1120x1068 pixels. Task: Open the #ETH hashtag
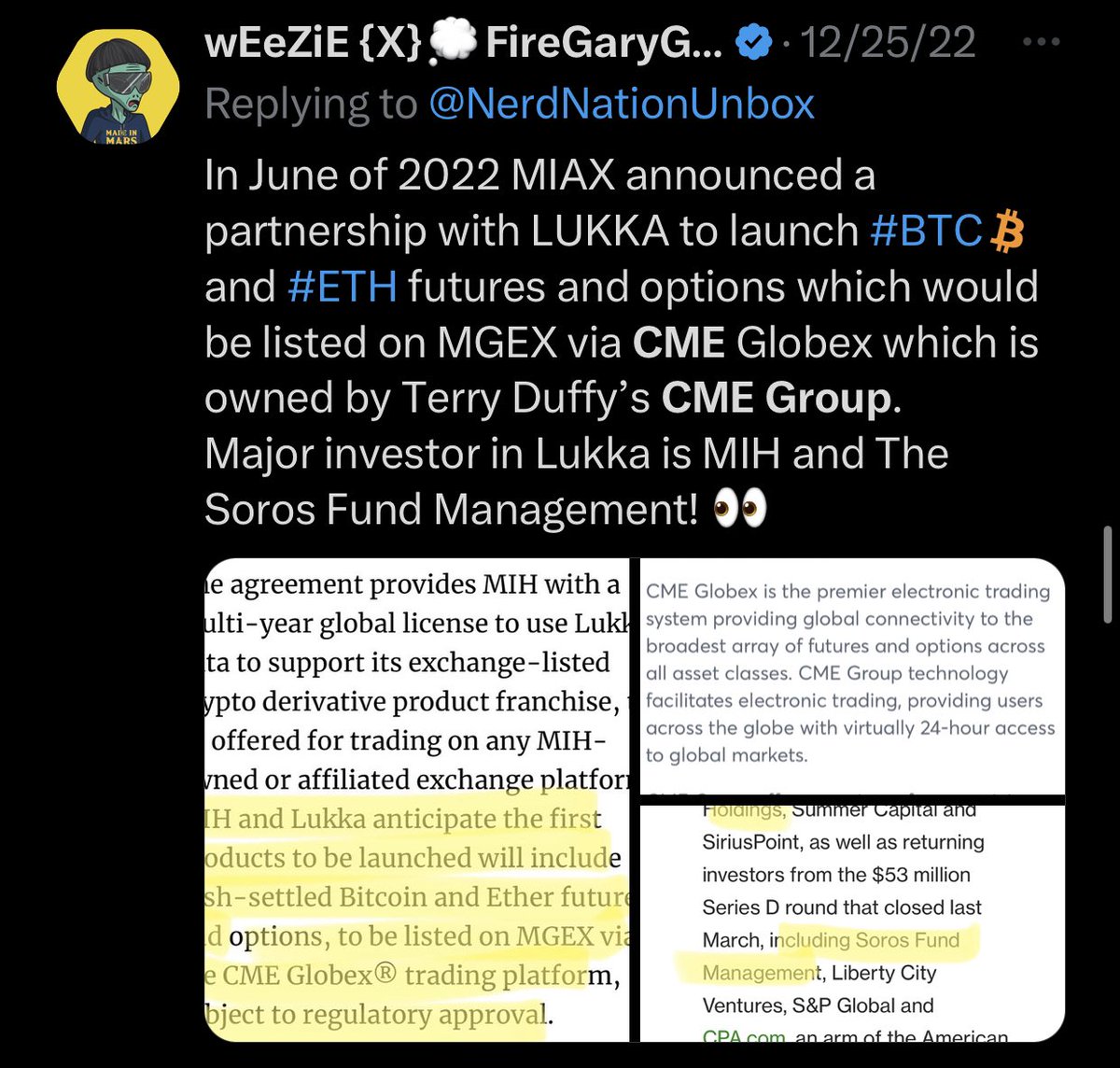pyautogui.click(x=343, y=287)
